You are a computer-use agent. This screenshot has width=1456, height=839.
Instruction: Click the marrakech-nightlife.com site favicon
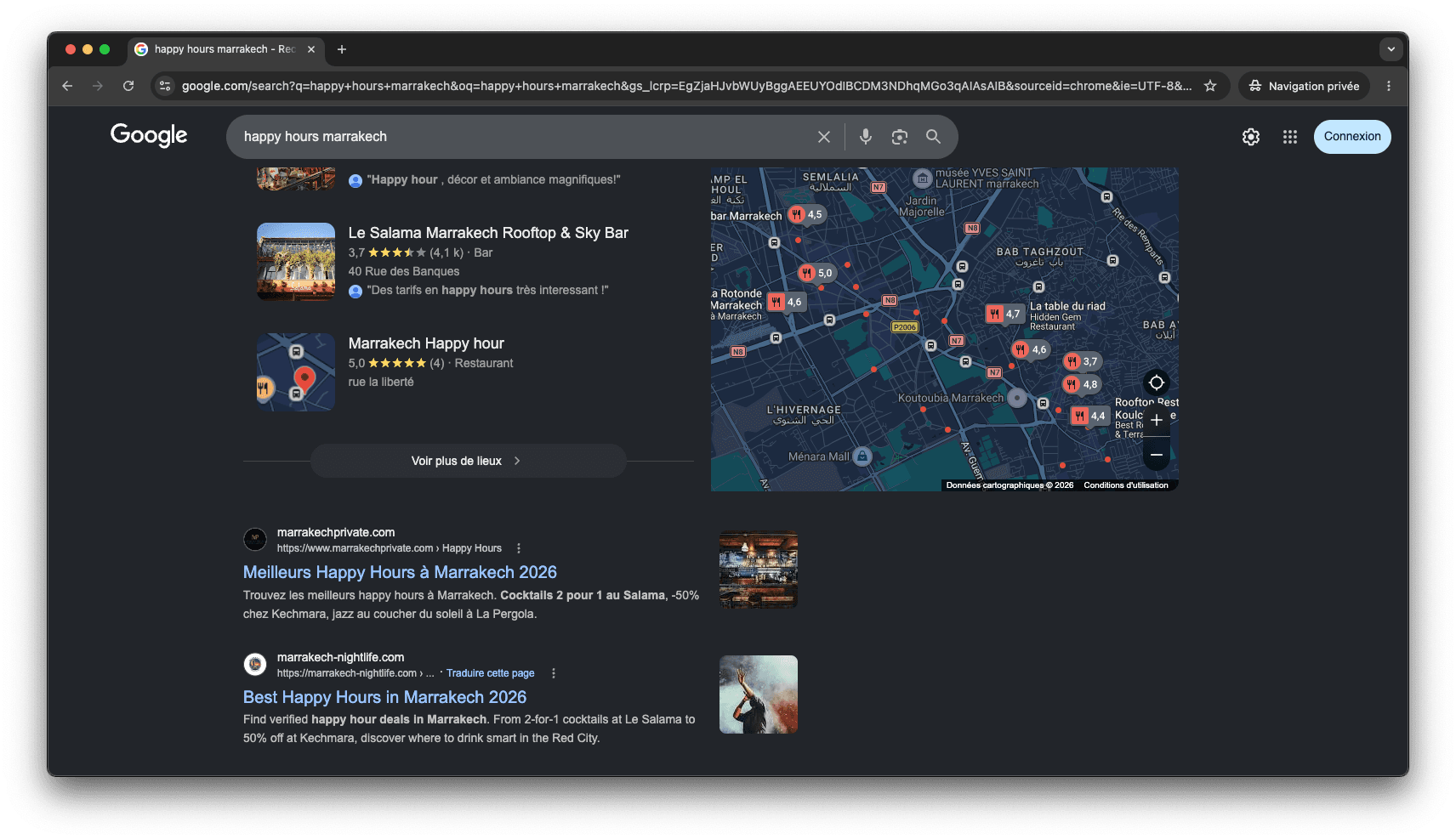[255, 664]
